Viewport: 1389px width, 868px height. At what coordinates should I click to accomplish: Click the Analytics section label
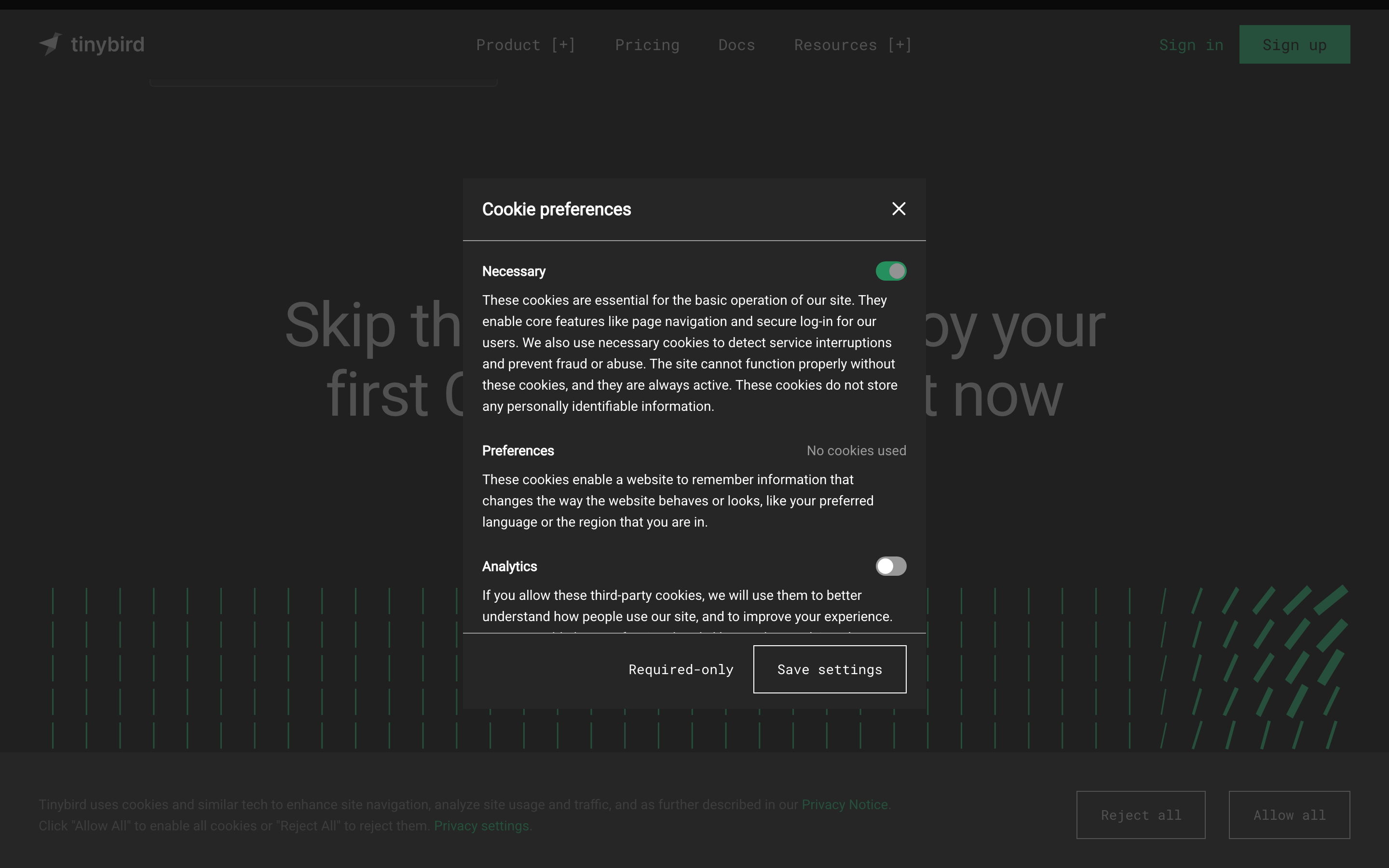509,567
